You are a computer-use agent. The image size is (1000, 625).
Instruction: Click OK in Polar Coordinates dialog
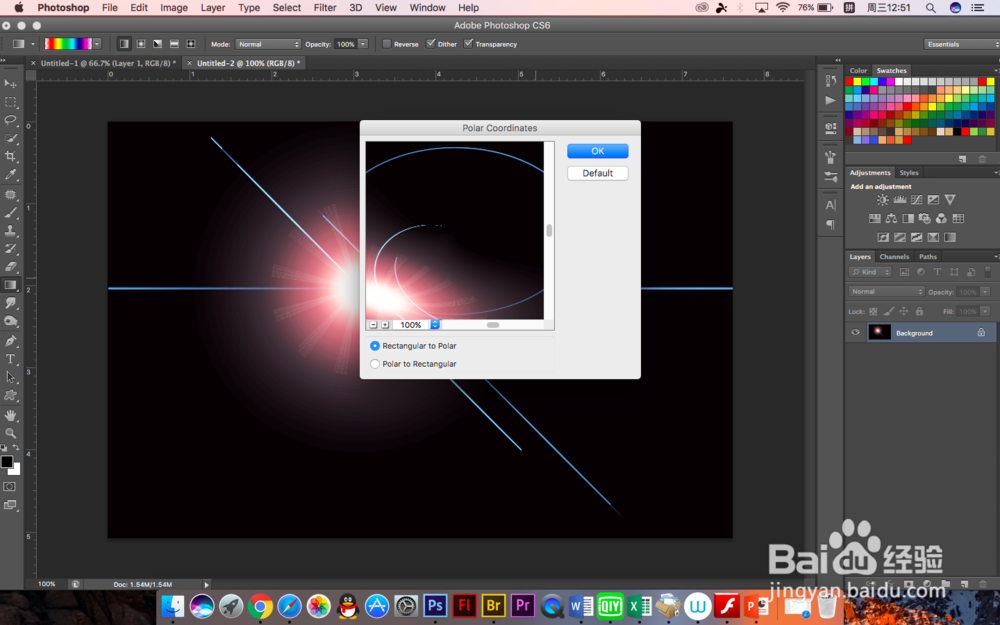(598, 151)
